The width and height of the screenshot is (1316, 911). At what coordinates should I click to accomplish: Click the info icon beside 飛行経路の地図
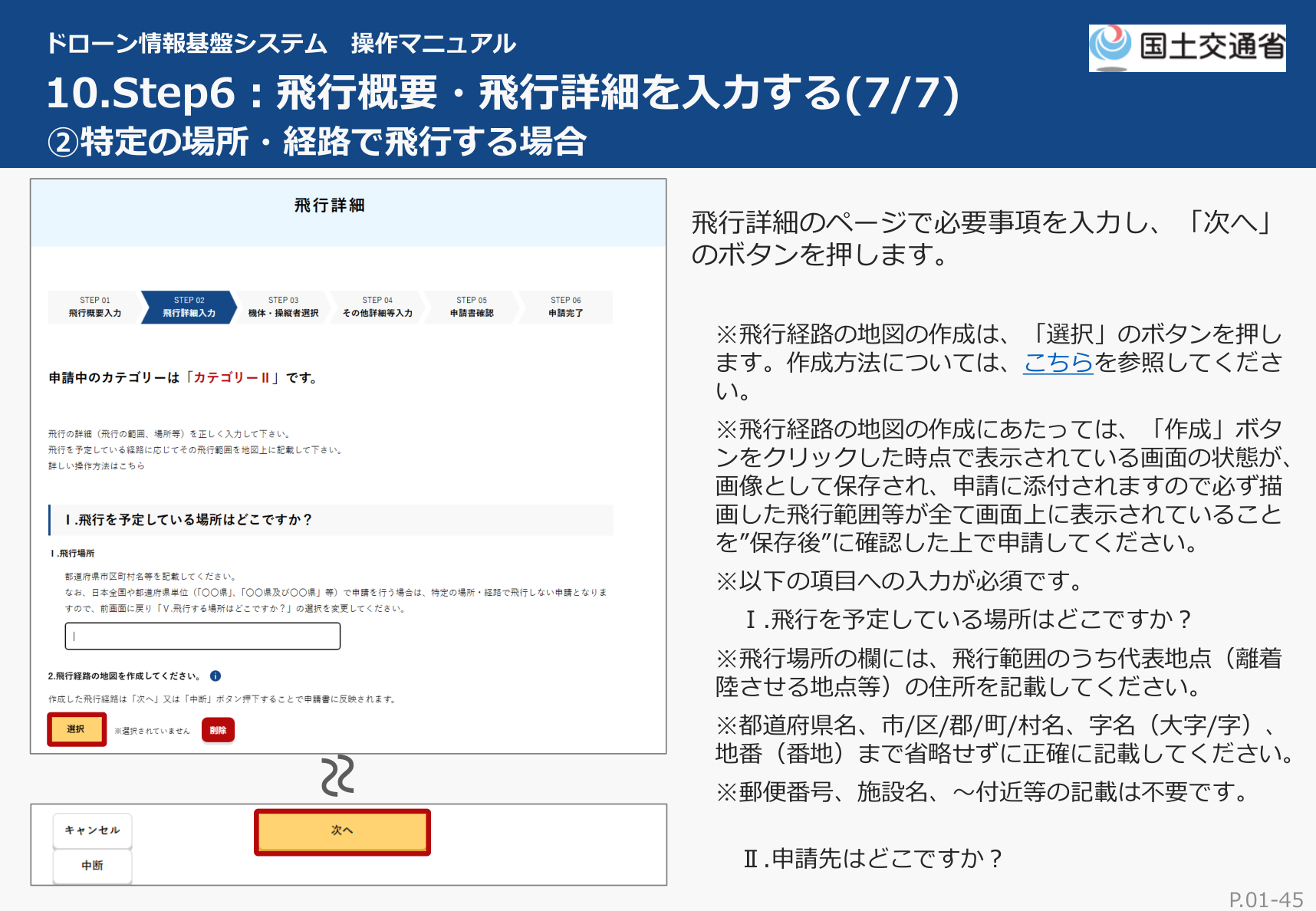[215, 676]
